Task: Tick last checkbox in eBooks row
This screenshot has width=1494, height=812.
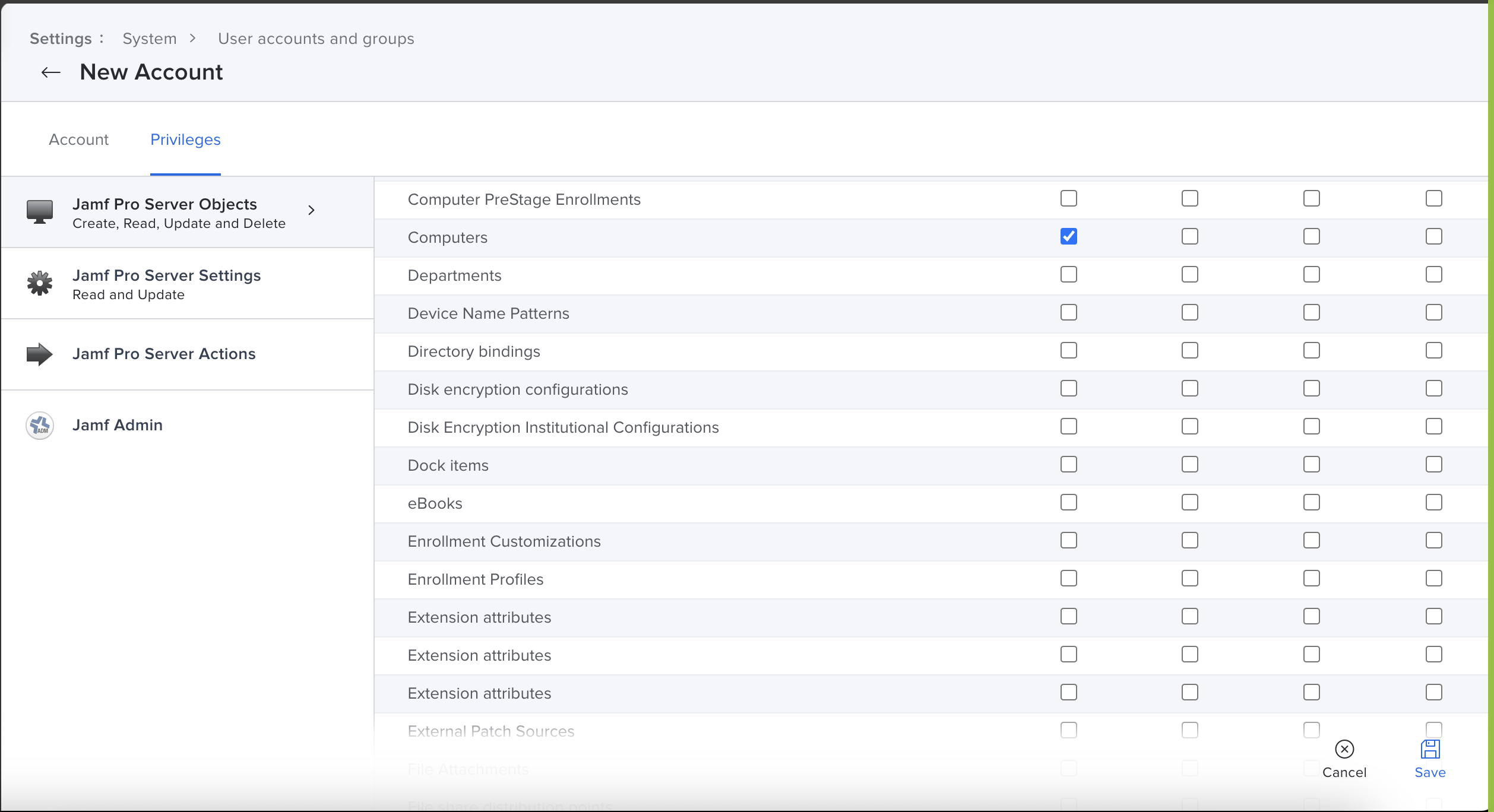Action: (1434, 502)
